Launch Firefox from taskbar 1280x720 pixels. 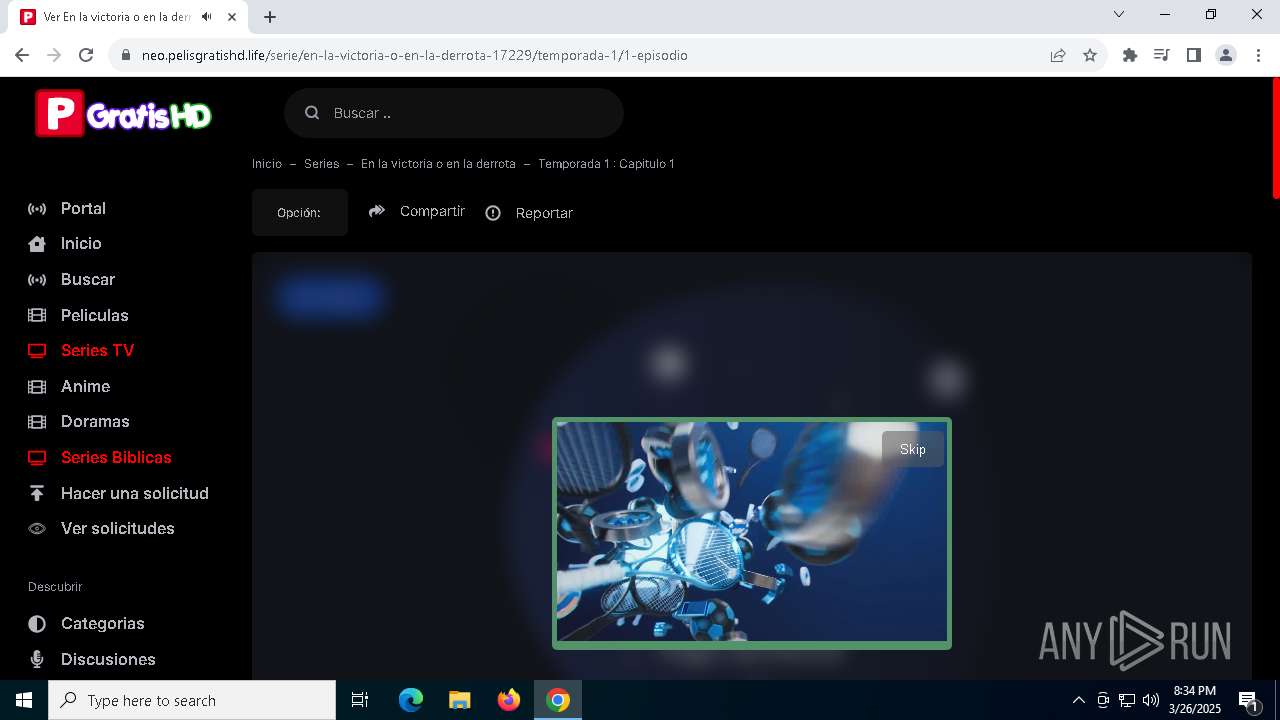coord(509,700)
